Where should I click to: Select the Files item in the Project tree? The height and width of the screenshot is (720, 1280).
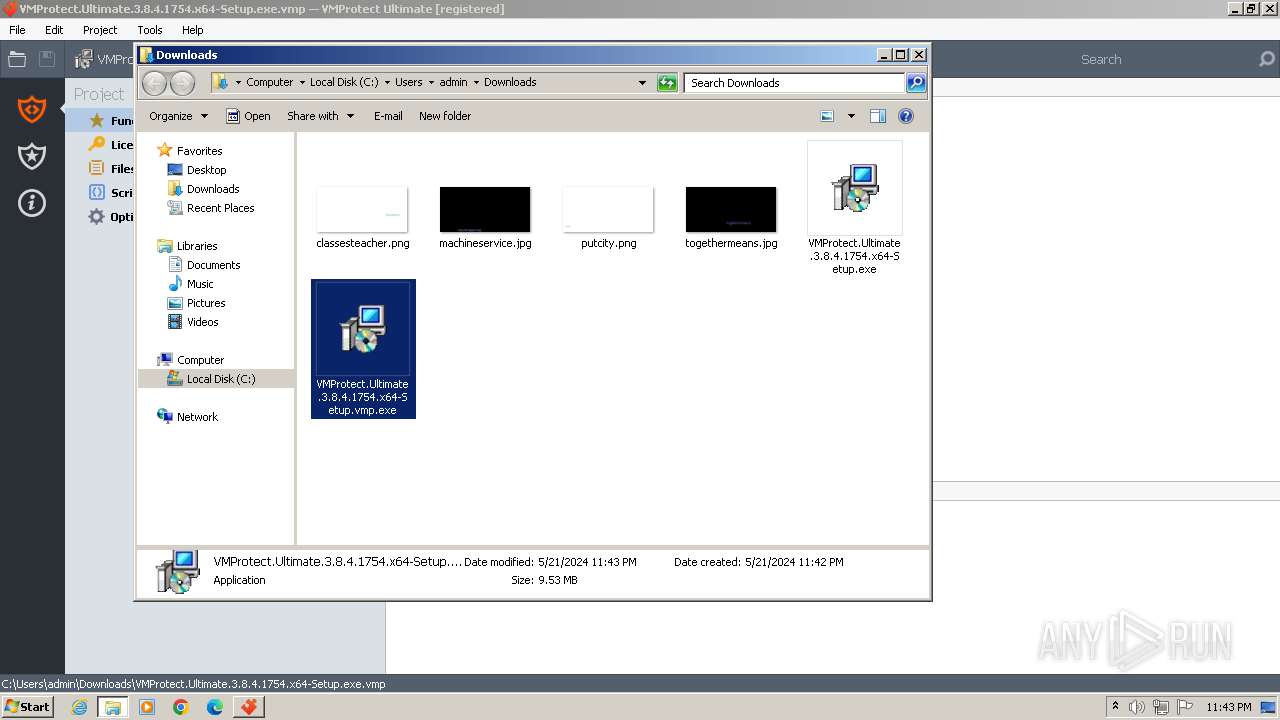[x=110, y=169]
